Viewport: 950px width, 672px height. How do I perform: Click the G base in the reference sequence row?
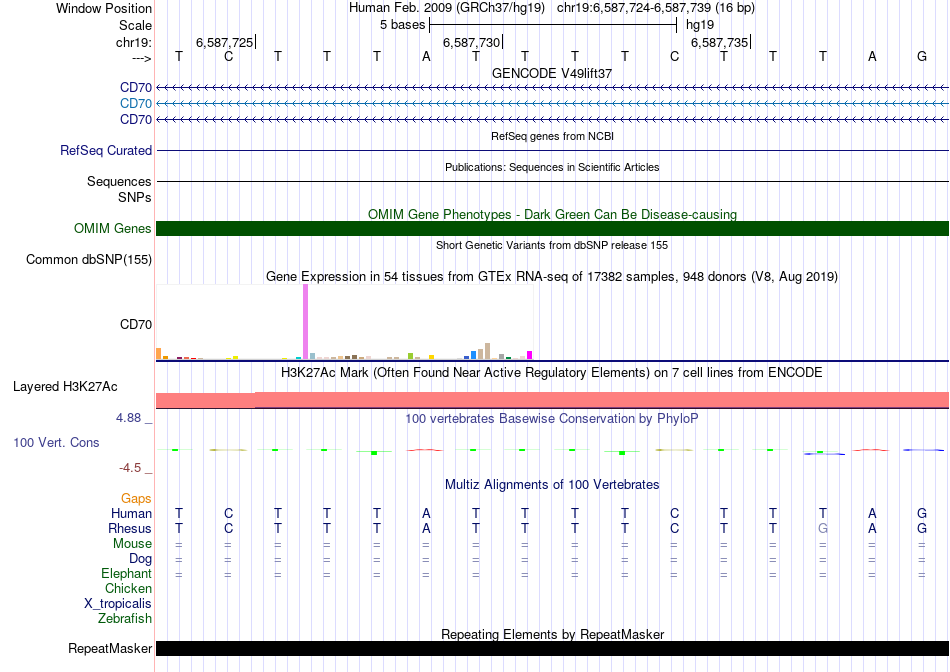click(922, 56)
